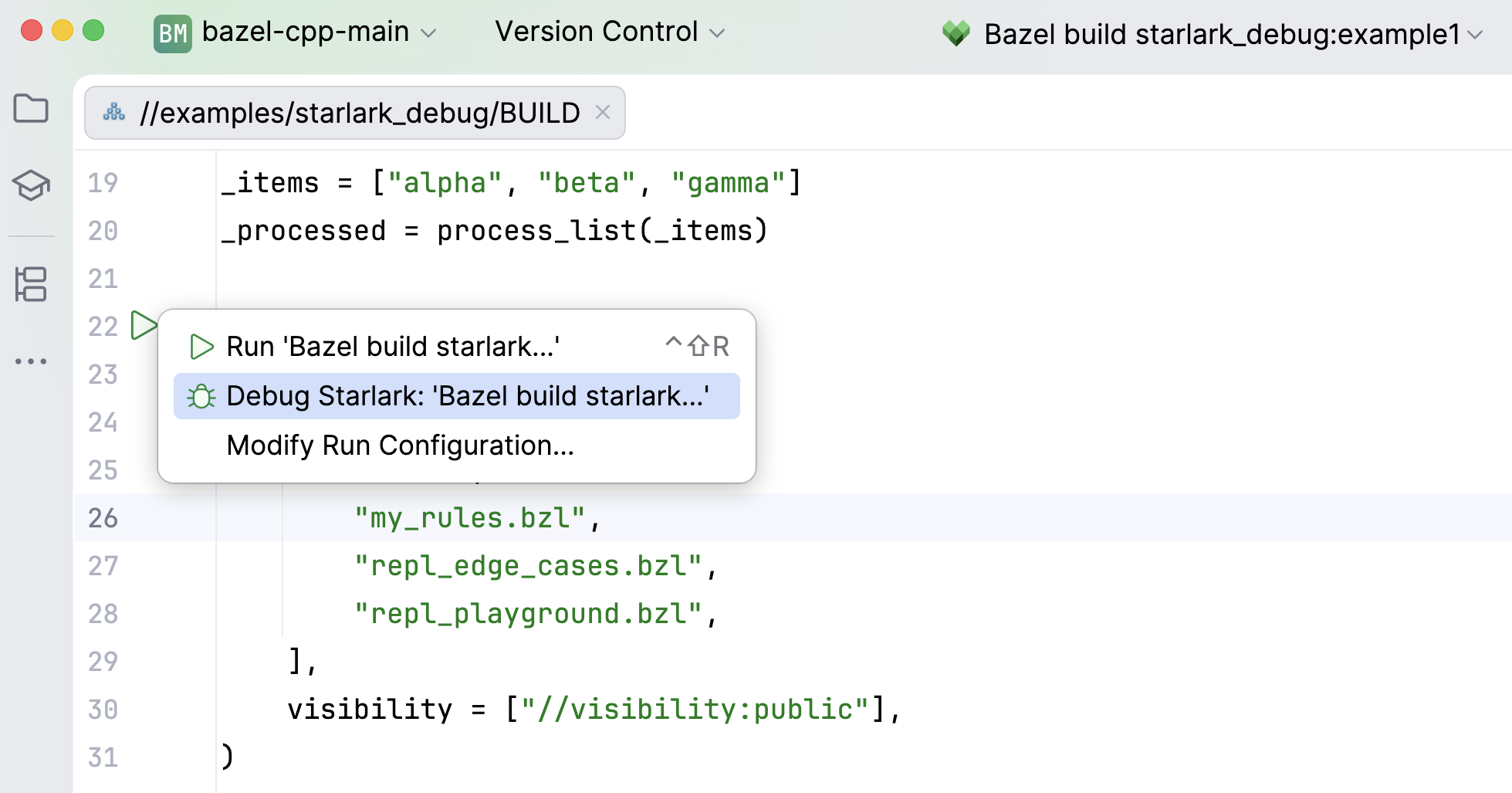Click the "repl_playground.bzl" string

point(528,614)
